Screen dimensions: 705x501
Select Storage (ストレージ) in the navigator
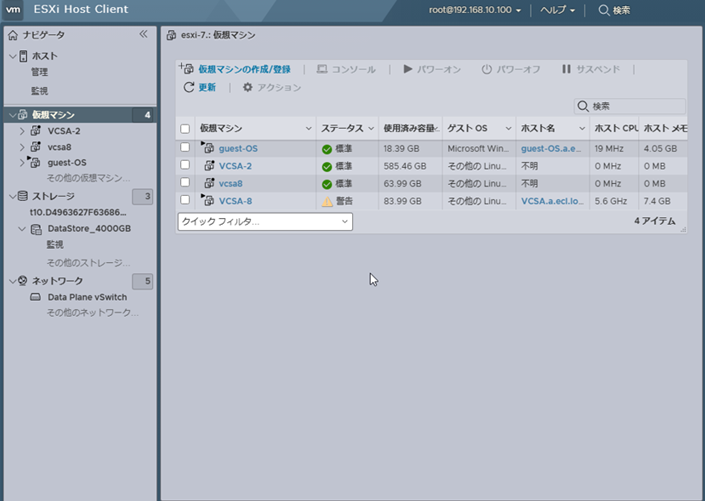[x=53, y=196]
